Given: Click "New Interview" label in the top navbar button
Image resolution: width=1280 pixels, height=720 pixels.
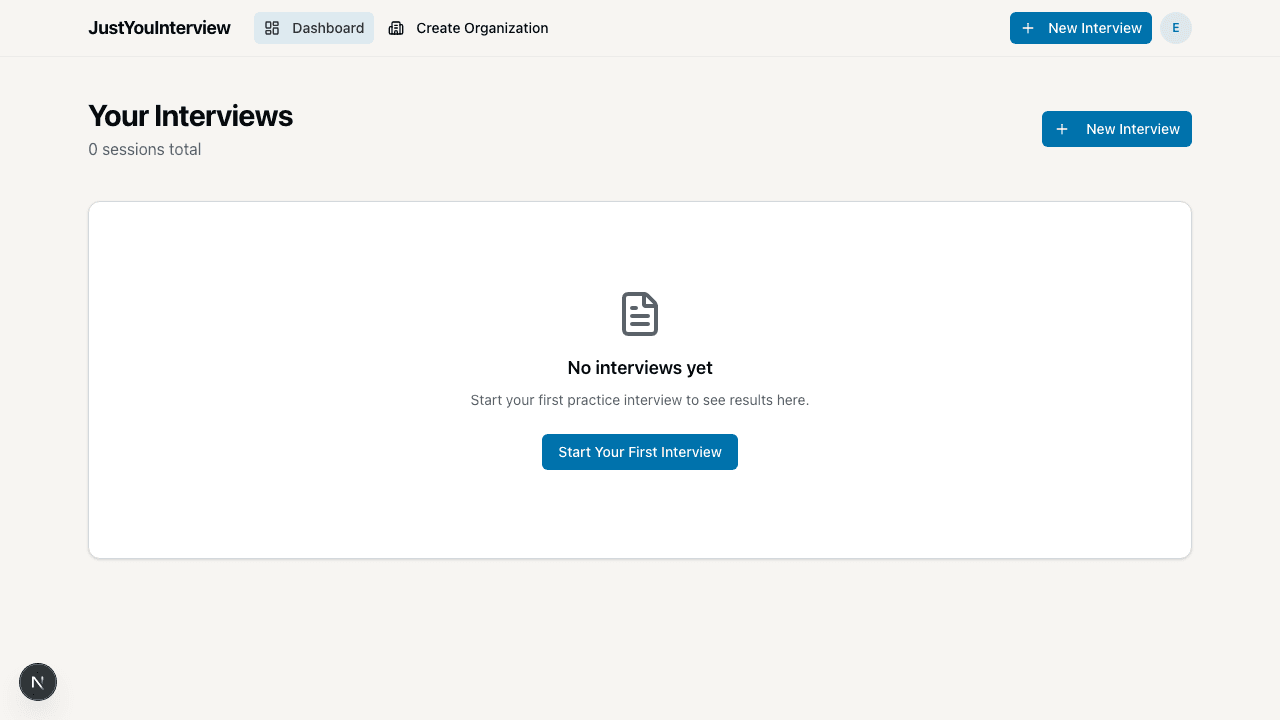Looking at the screenshot, I should tap(1094, 28).
